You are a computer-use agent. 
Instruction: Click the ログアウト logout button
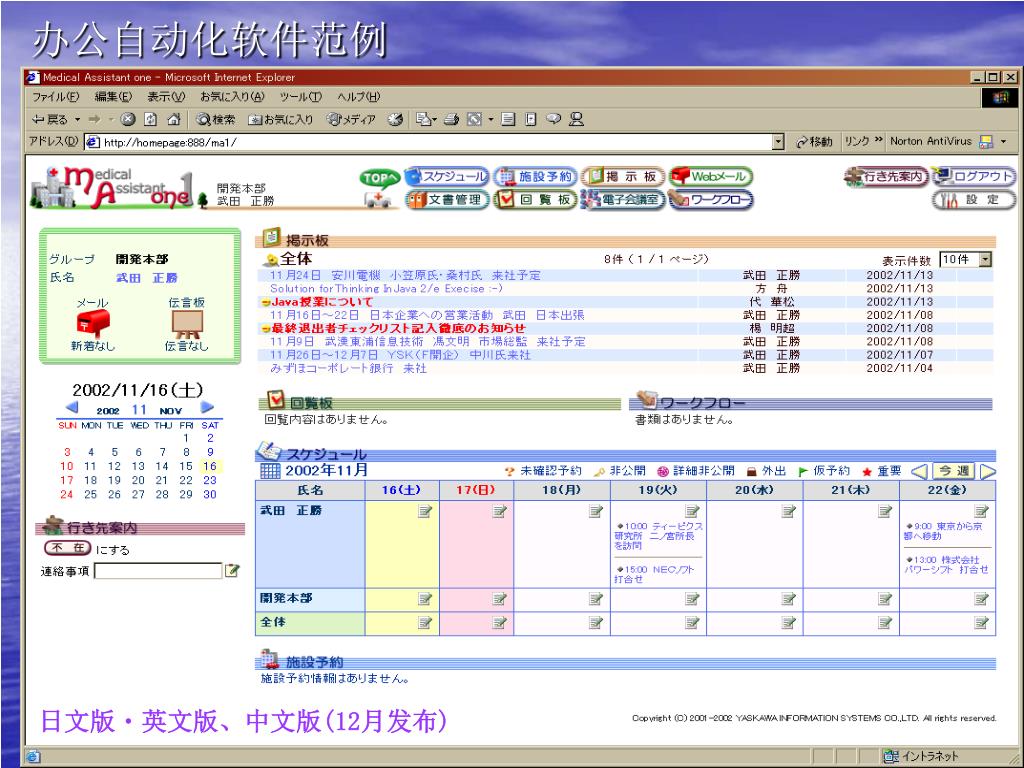point(974,176)
